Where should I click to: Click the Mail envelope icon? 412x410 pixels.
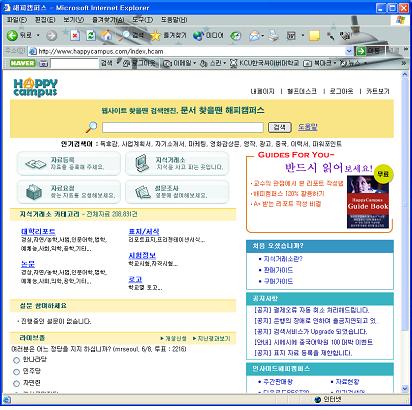point(255,35)
